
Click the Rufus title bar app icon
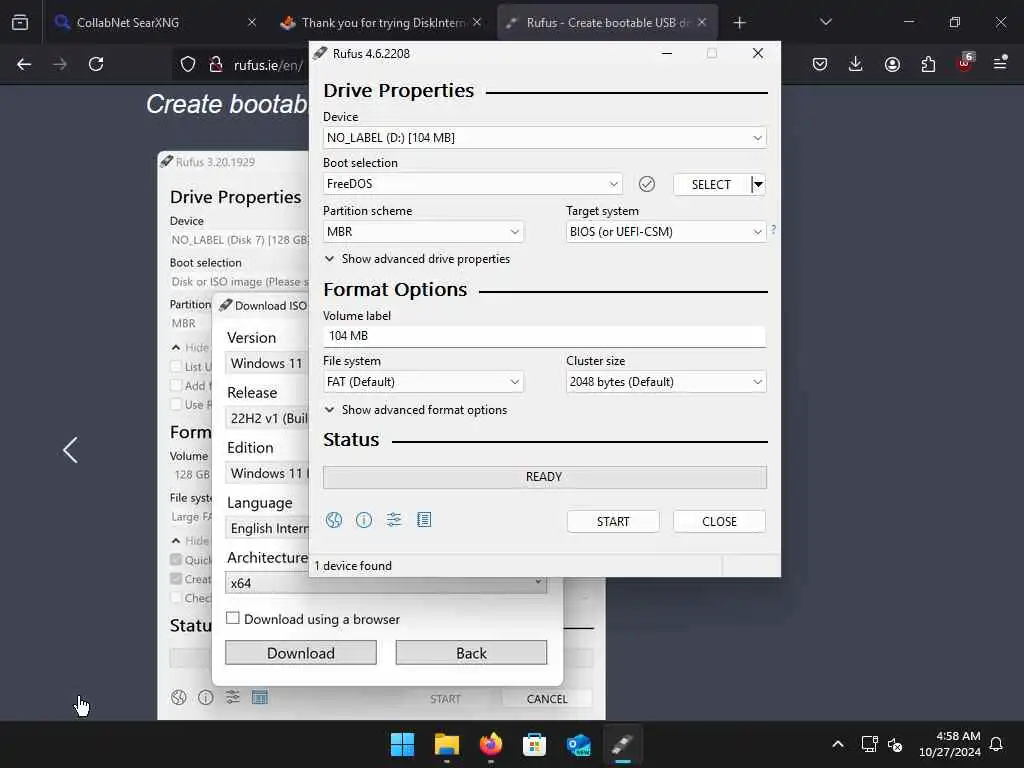tap(320, 54)
